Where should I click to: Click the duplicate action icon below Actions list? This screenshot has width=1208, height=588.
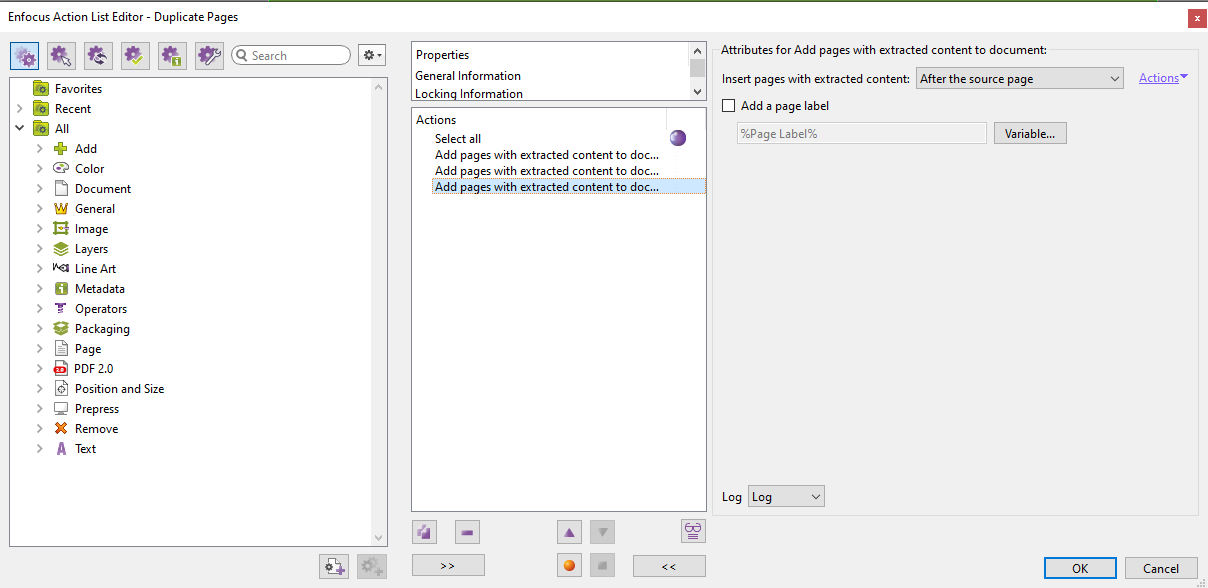click(425, 532)
